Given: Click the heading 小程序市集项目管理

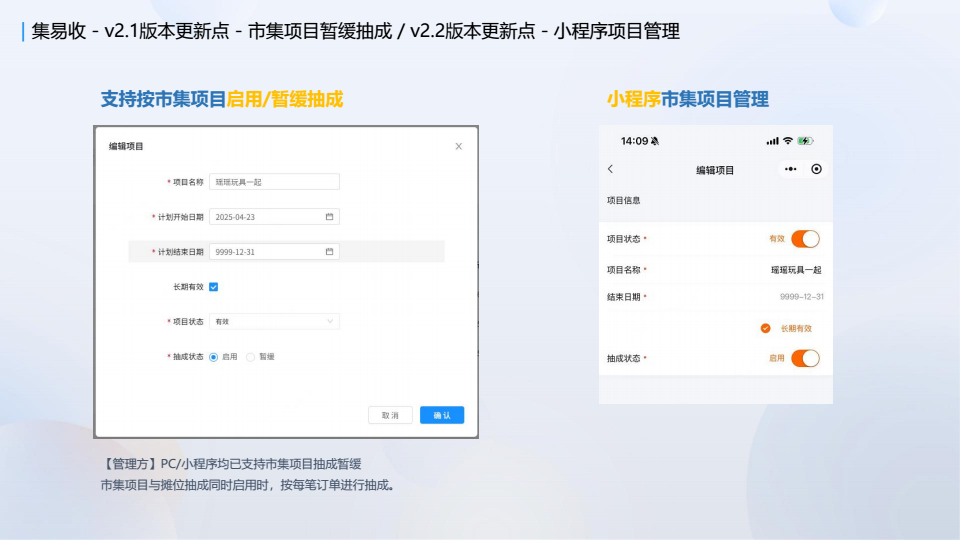Looking at the screenshot, I should coord(688,99).
